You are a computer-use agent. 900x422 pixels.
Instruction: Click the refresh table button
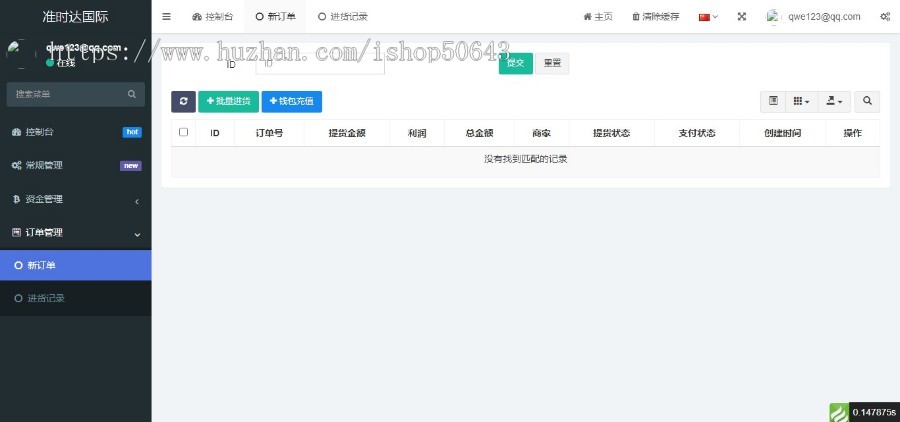click(183, 102)
